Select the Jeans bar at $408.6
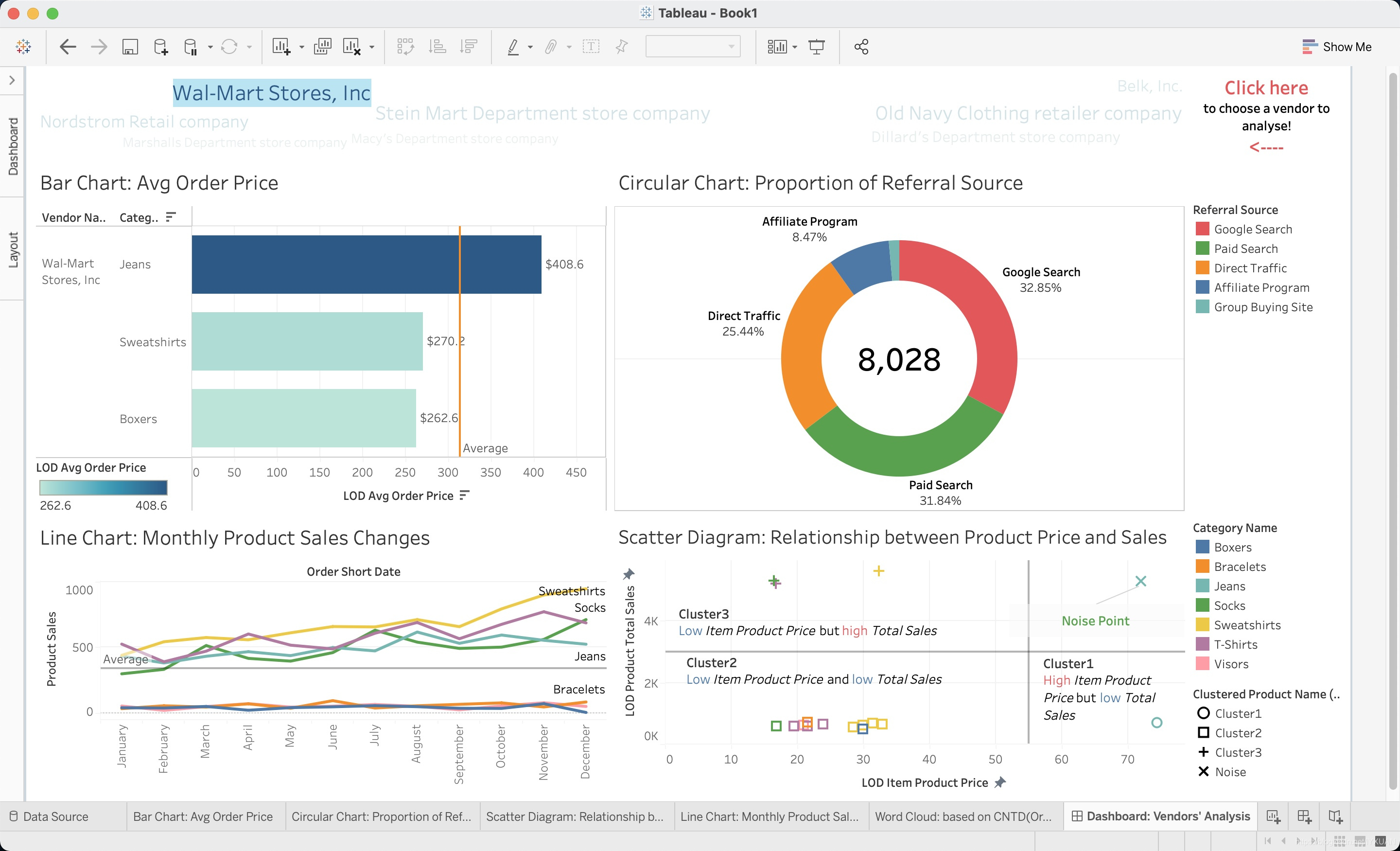The height and width of the screenshot is (851, 1400). (x=367, y=265)
